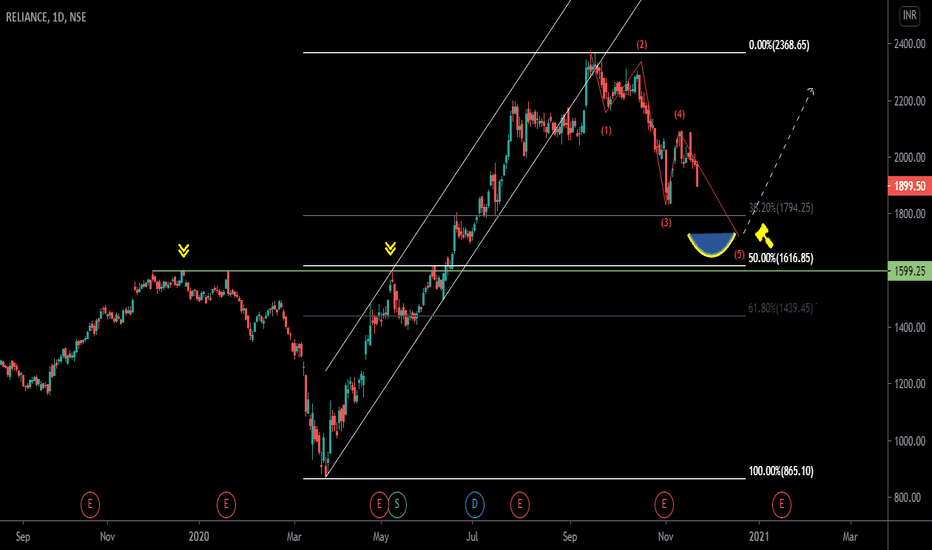Select the 50.00%(1616.85) Fibonacci label
932x550 pixels.
point(780,258)
